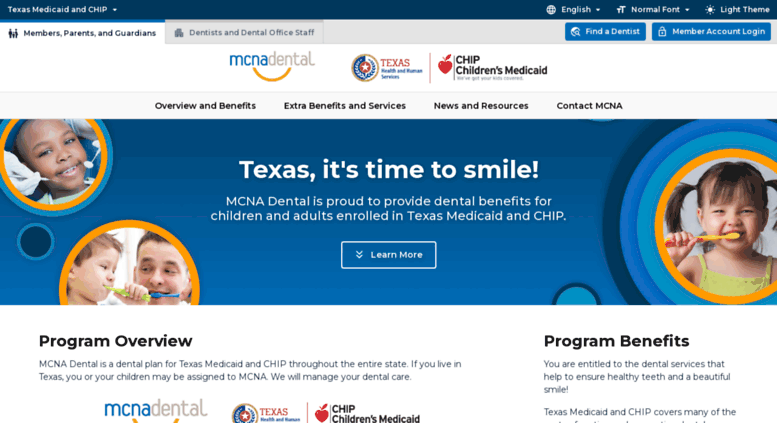Open the News and Resources menu
The image size is (777, 423).
(481, 106)
